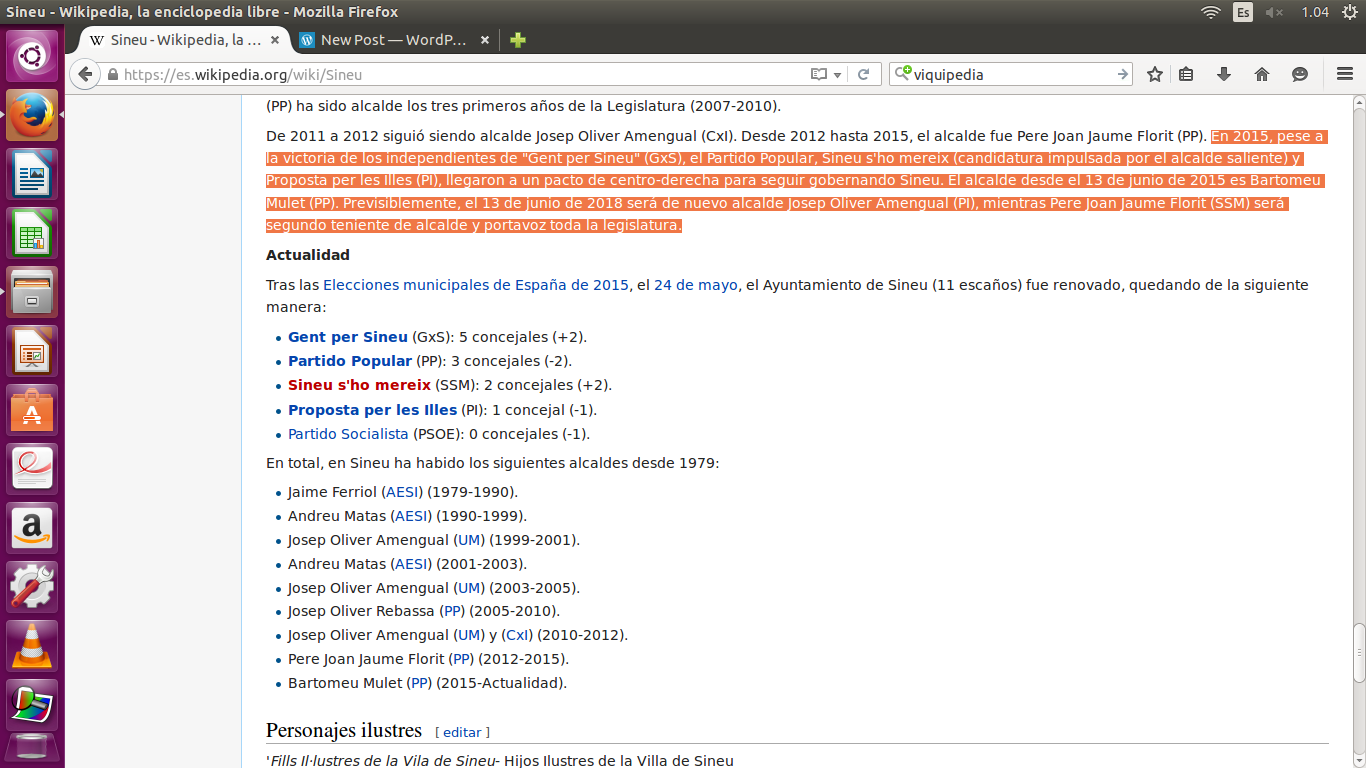This screenshot has width=1366, height=768.
Task: Click the Firefox Hello smiley icon
Action: click(1300, 74)
